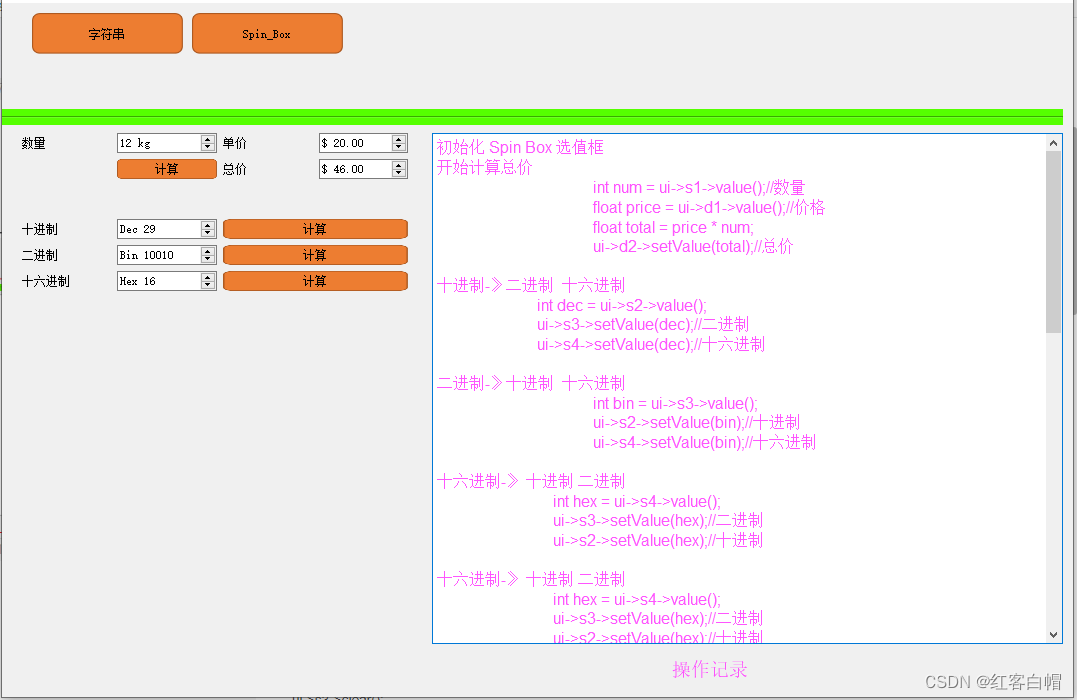This screenshot has height=700, width=1077.
Task: Focus the Bin 10010 input field
Action: (x=159, y=256)
